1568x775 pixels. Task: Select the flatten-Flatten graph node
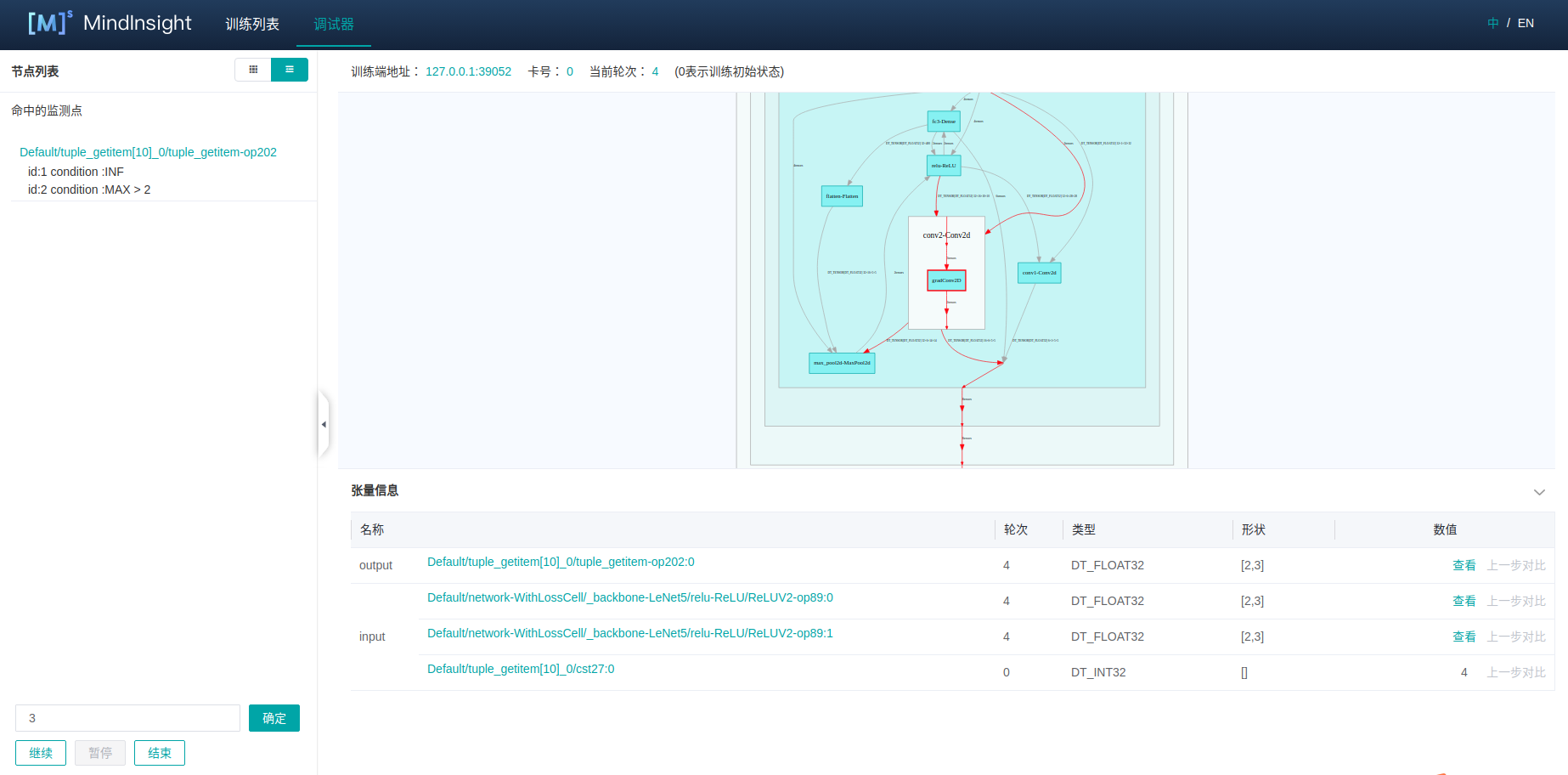point(842,196)
